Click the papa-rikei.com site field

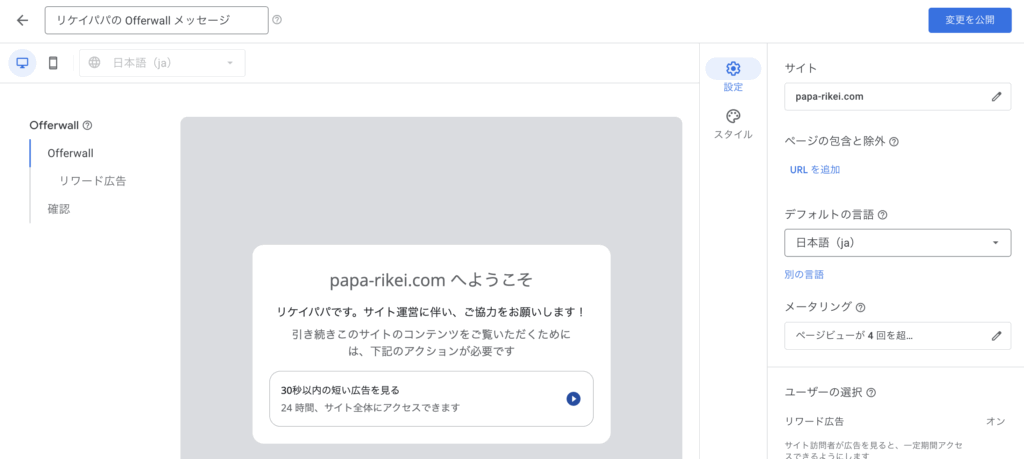897,97
